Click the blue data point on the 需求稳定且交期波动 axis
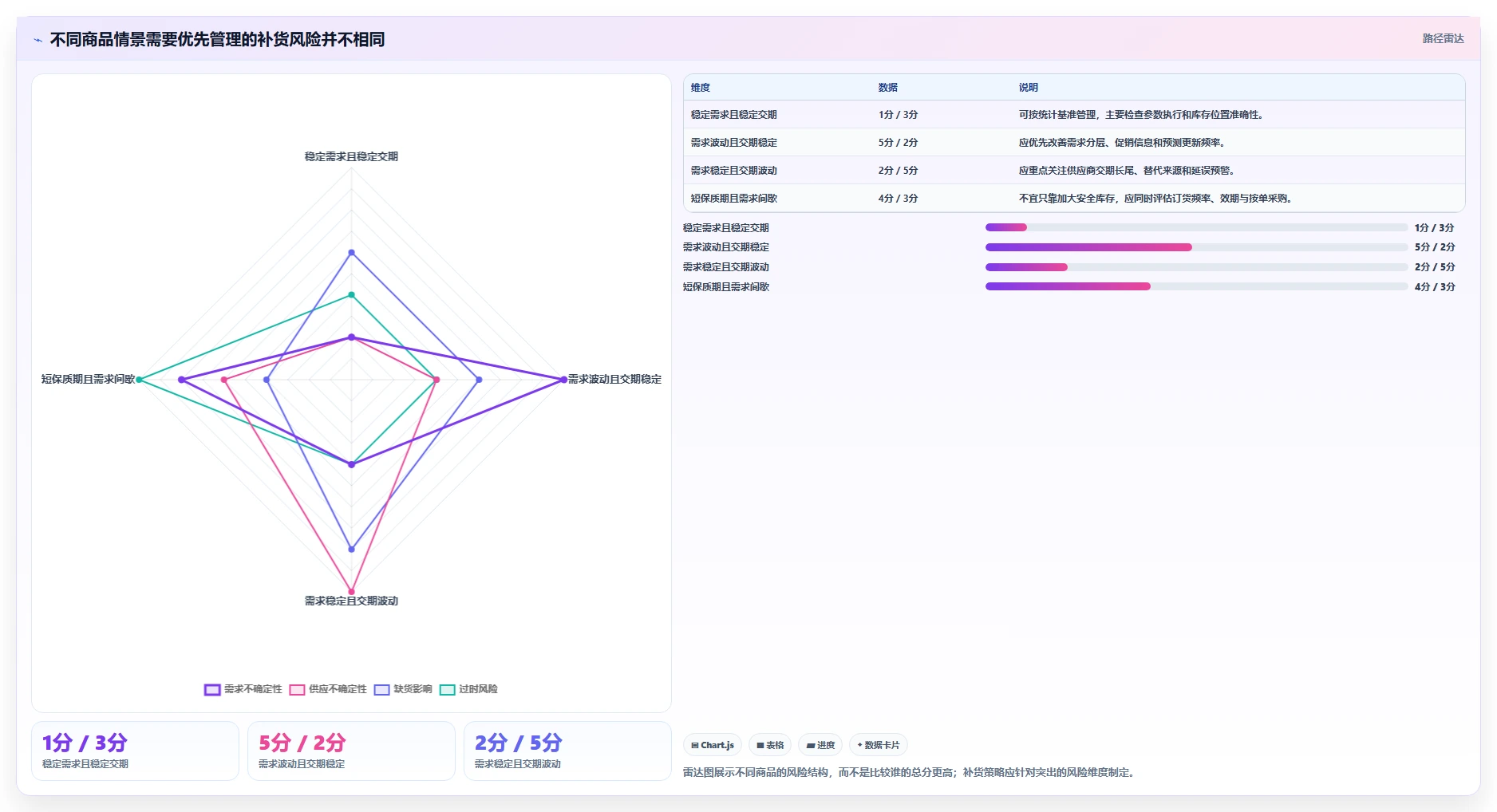The width and height of the screenshot is (1497, 812). tap(351, 550)
